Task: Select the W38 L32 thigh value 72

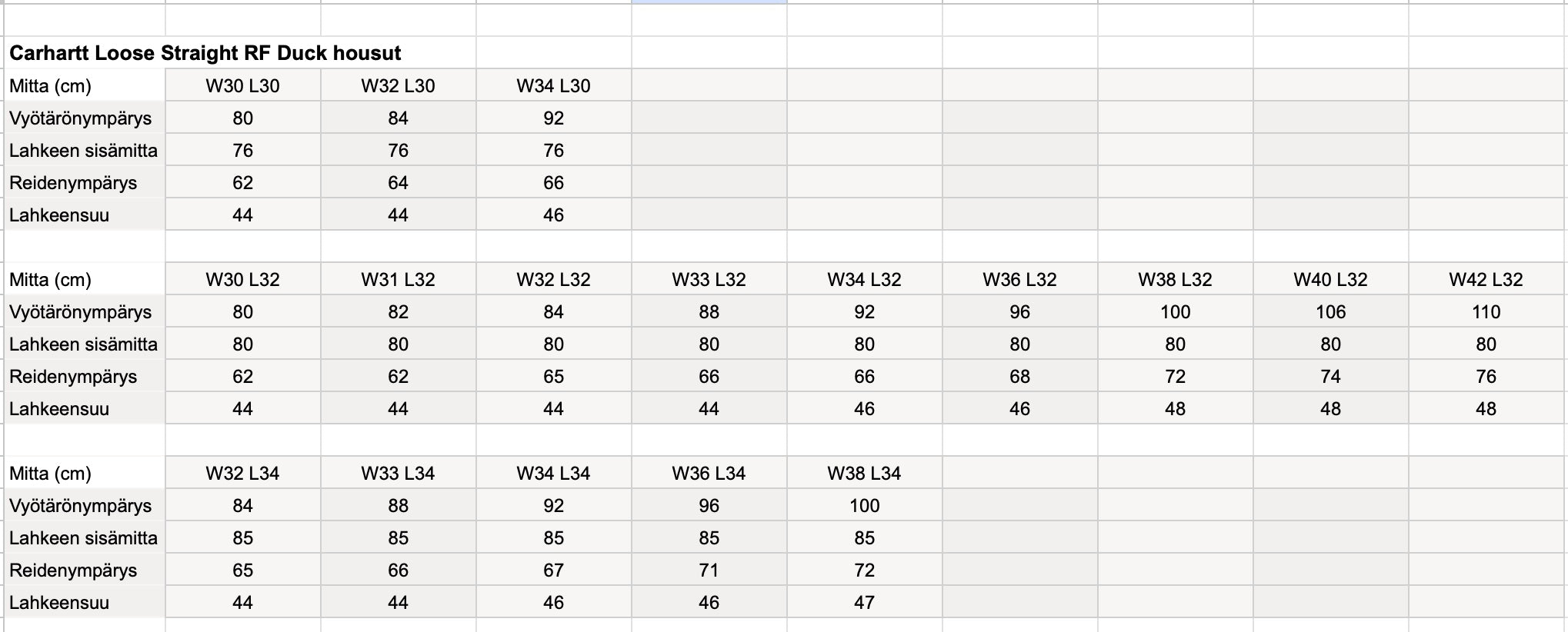Action: tap(1175, 376)
